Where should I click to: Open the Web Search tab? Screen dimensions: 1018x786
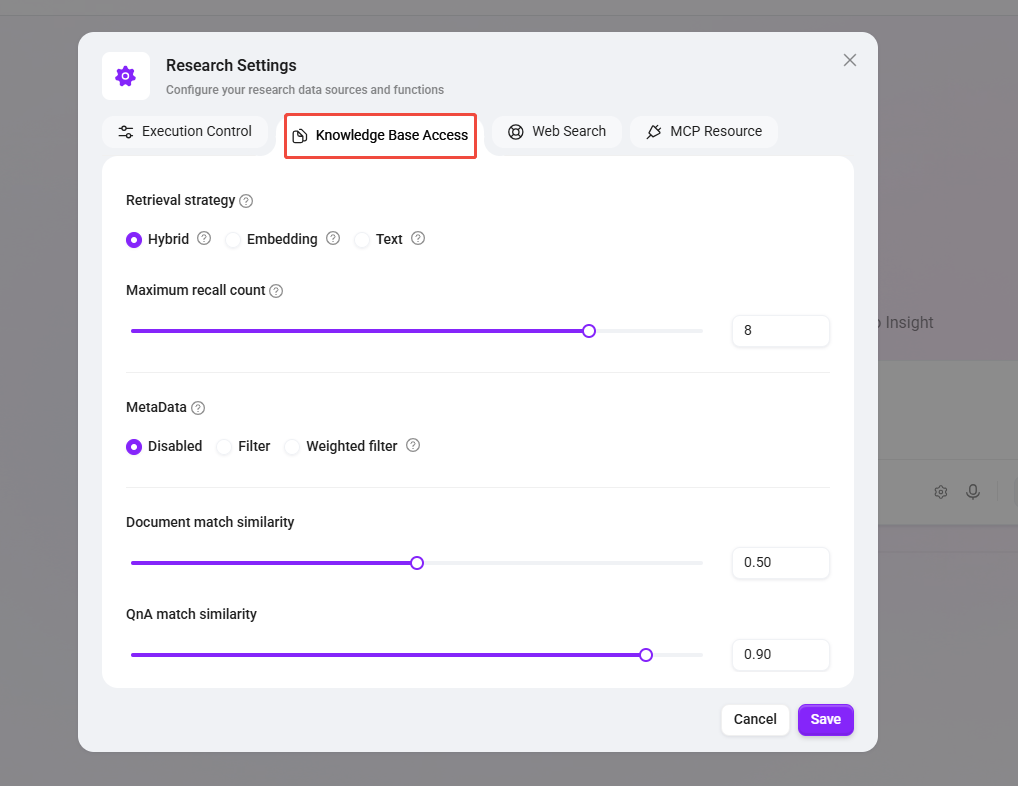(x=556, y=131)
